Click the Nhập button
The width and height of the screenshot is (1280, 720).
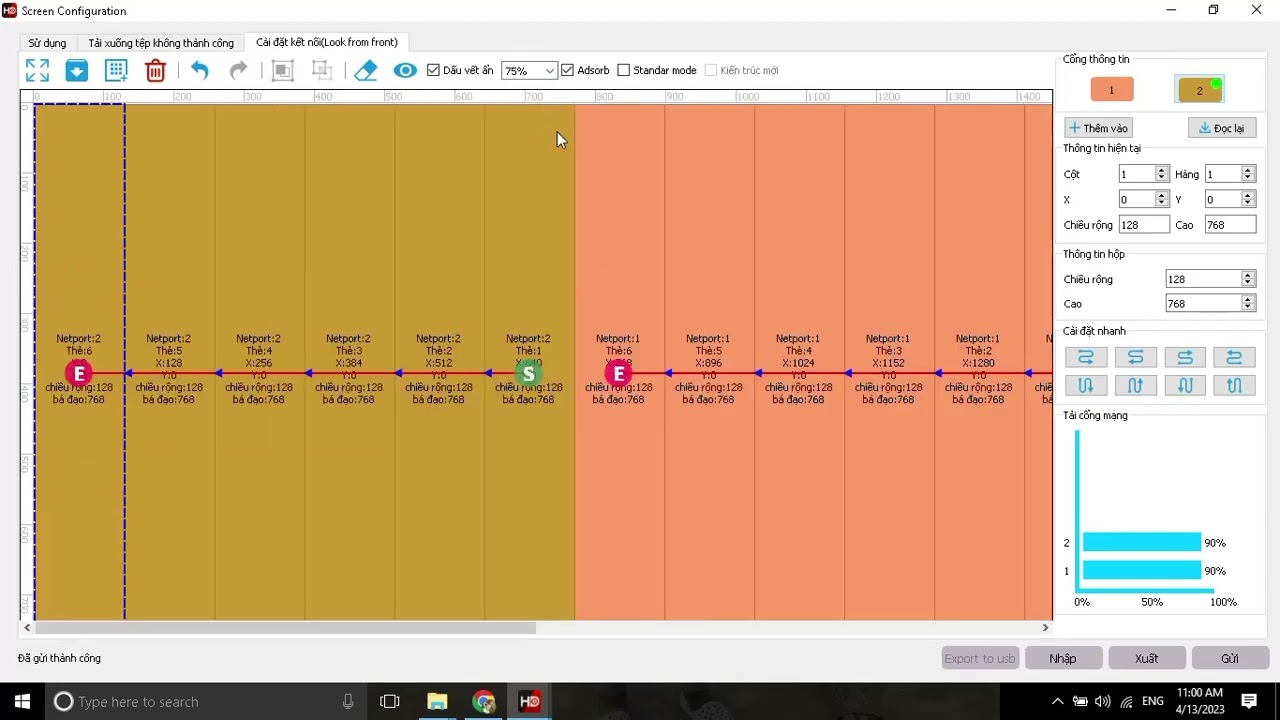(x=1063, y=658)
